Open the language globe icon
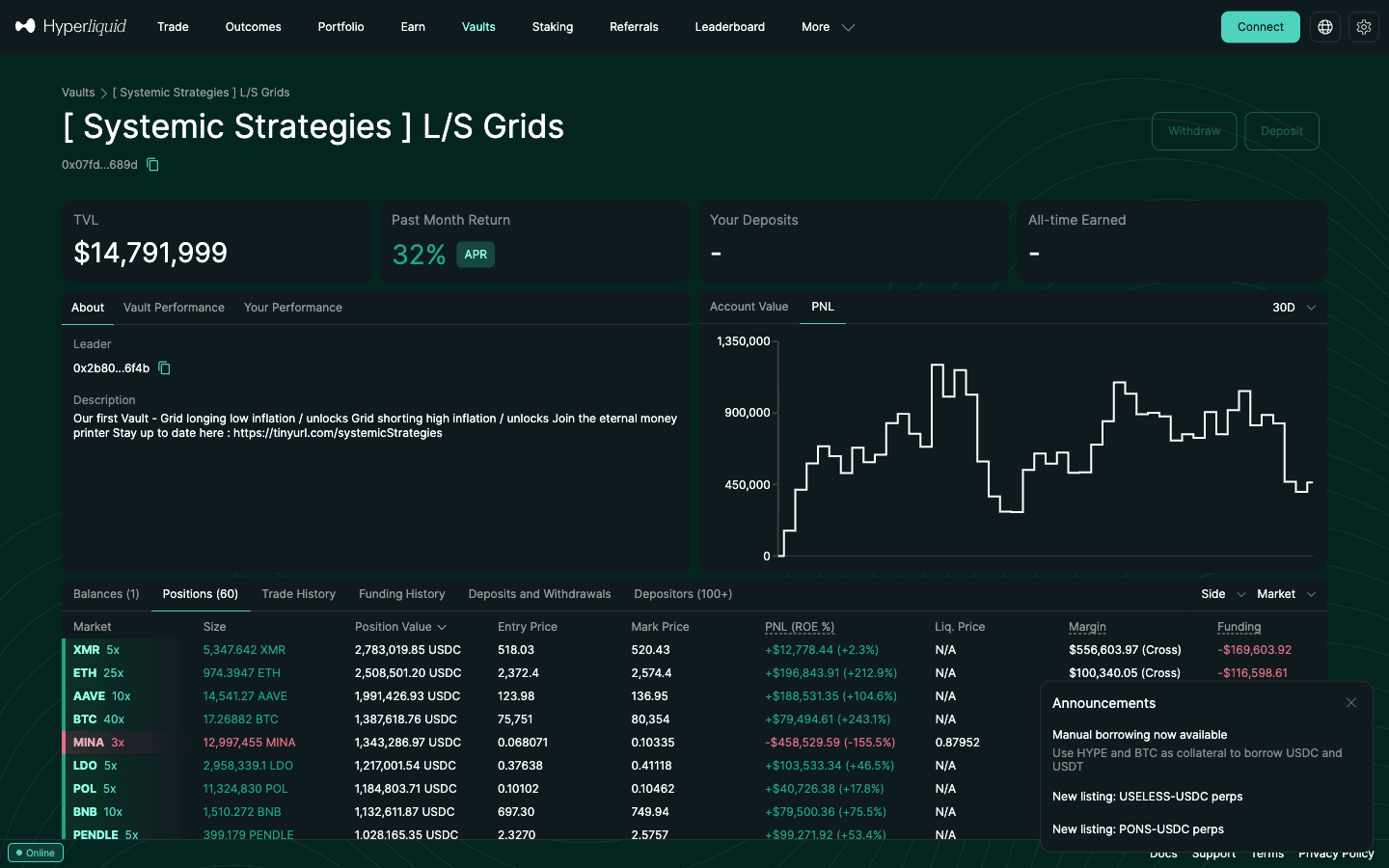The width and height of the screenshot is (1389, 868). [1325, 27]
